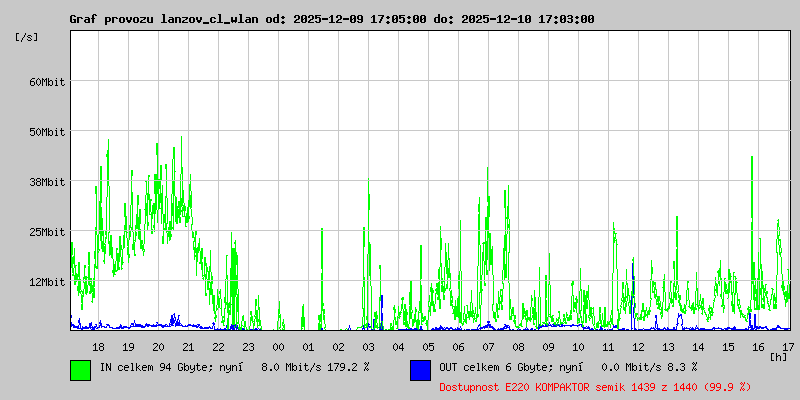This screenshot has width=800, height=400.
Task: Click the blue OUT legend color swatch
Action: pos(420,369)
